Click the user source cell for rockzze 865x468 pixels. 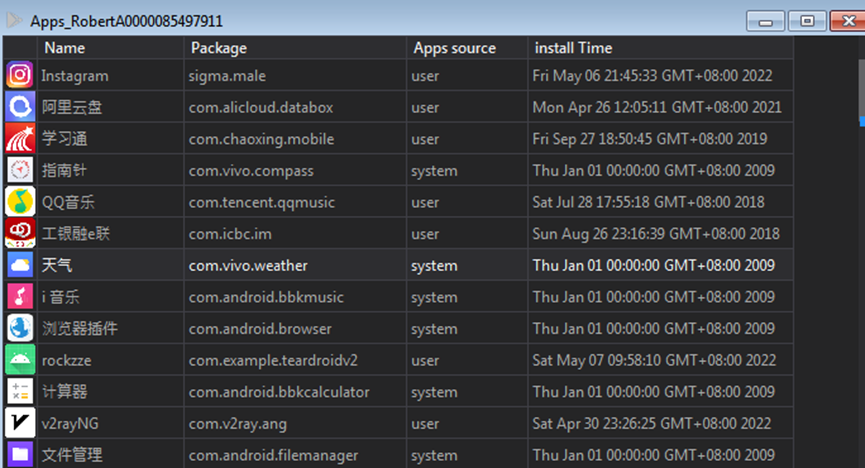[x=467, y=360]
